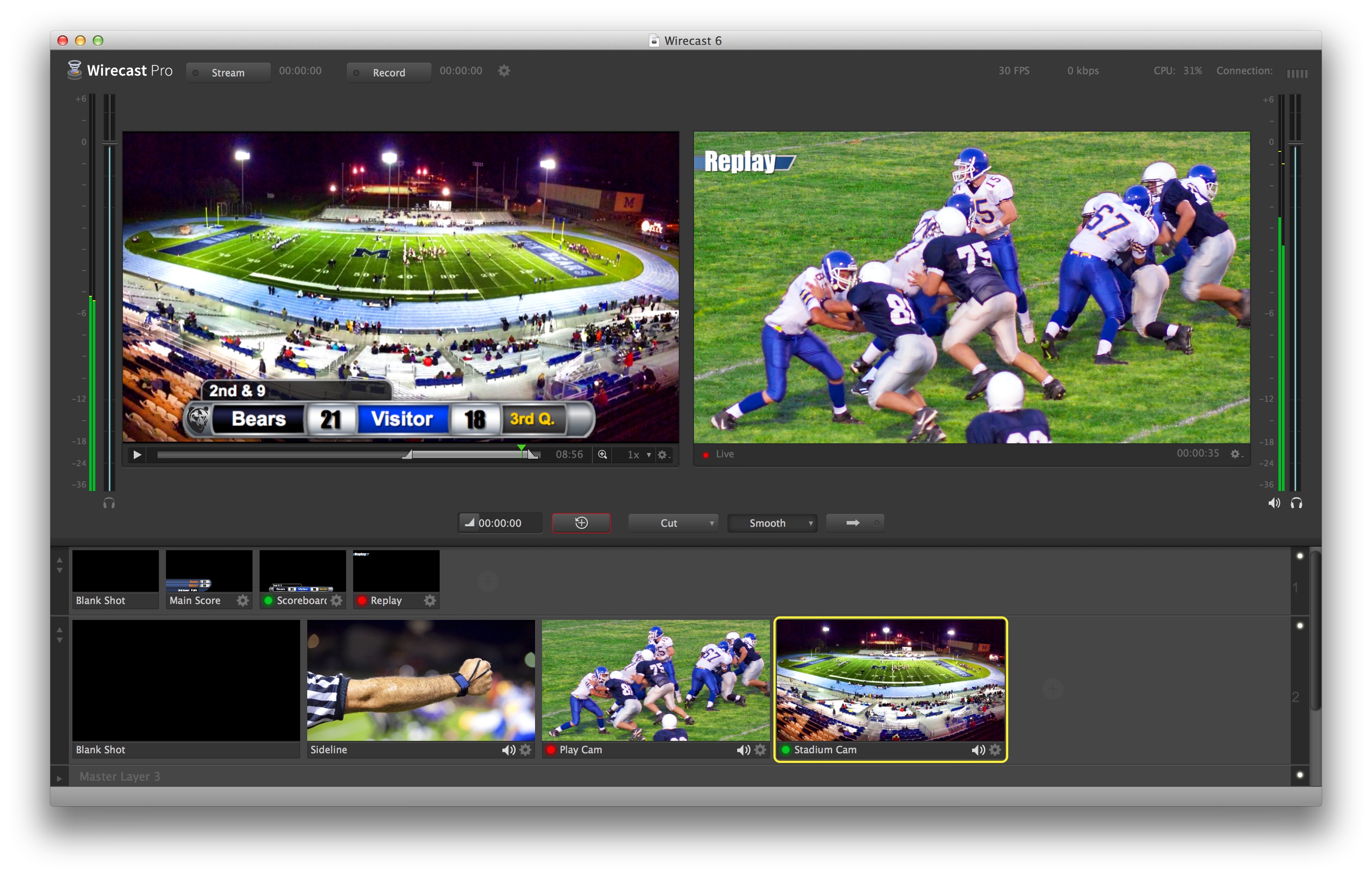Toggle visibility of Master Layer 3
This screenshot has width=1372, height=876.
(1300, 774)
